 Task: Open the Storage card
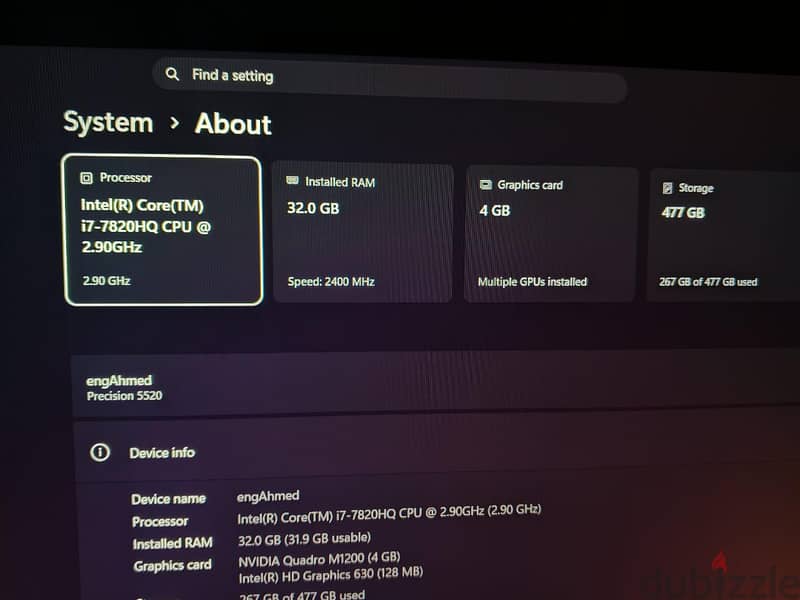click(x=723, y=235)
